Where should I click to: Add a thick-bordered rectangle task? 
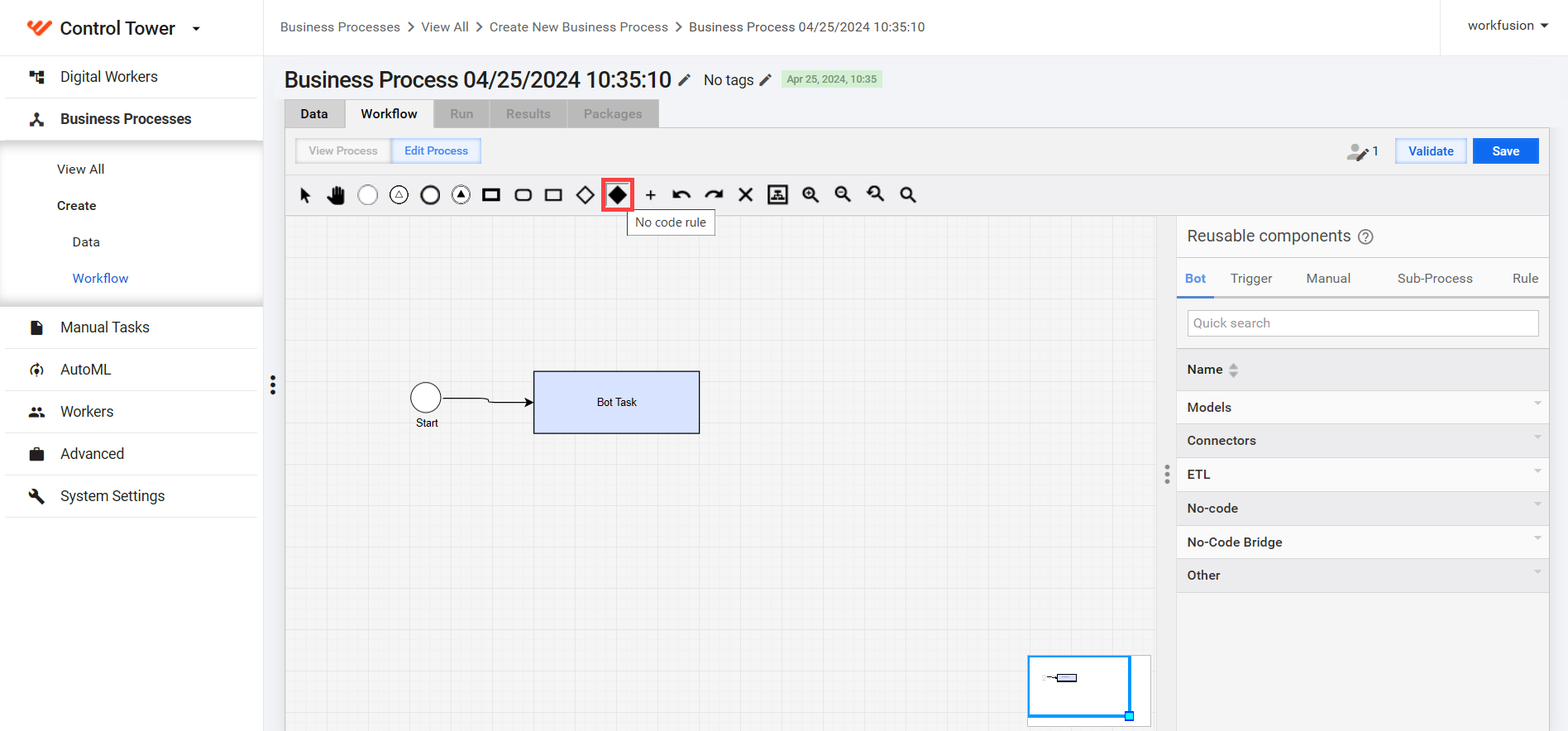point(491,195)
